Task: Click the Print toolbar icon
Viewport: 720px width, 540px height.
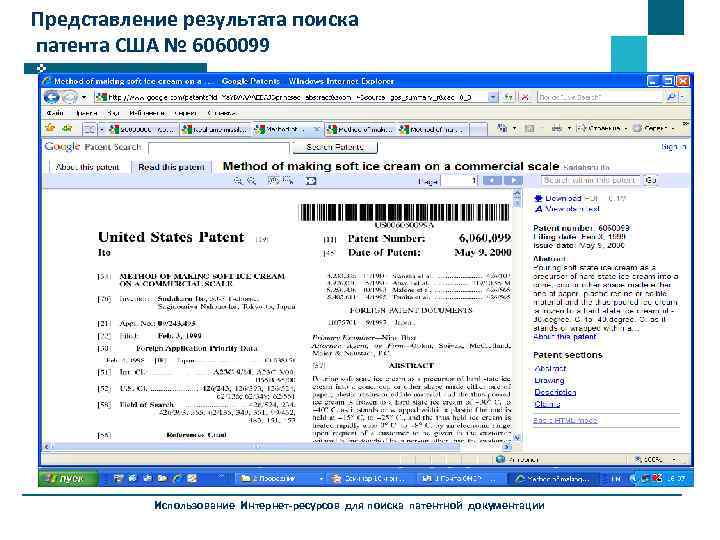Action: pos(557,129)
